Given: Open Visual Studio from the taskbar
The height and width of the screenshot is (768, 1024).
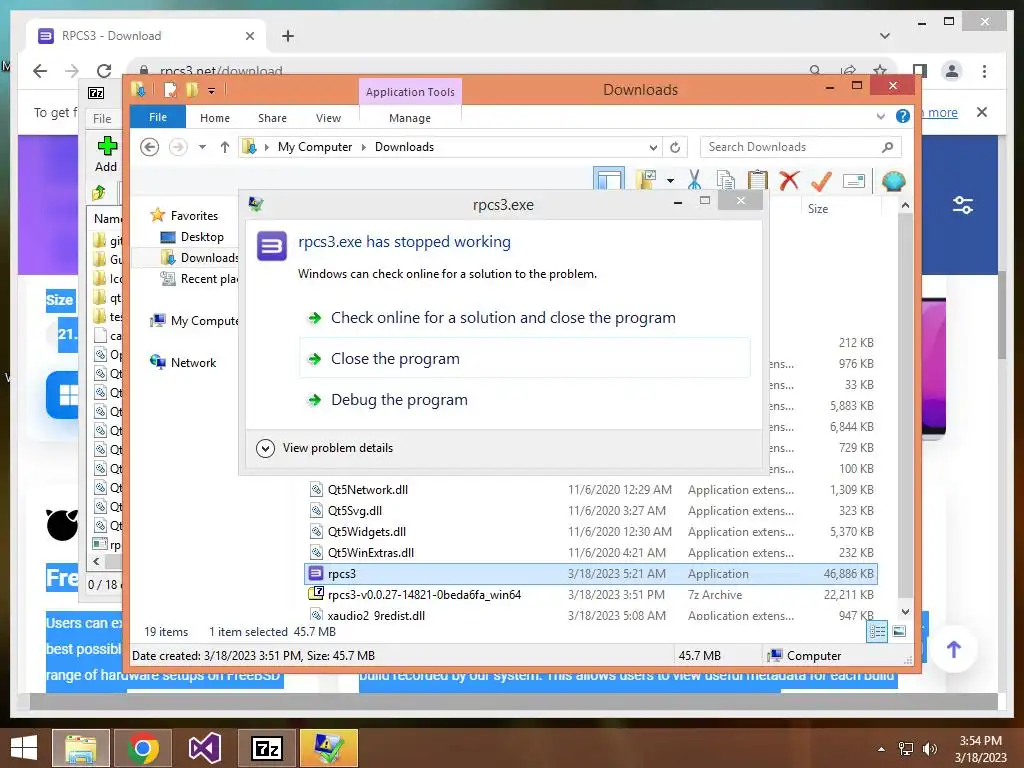Looking at the screenshot, I should tap(205, 748).
